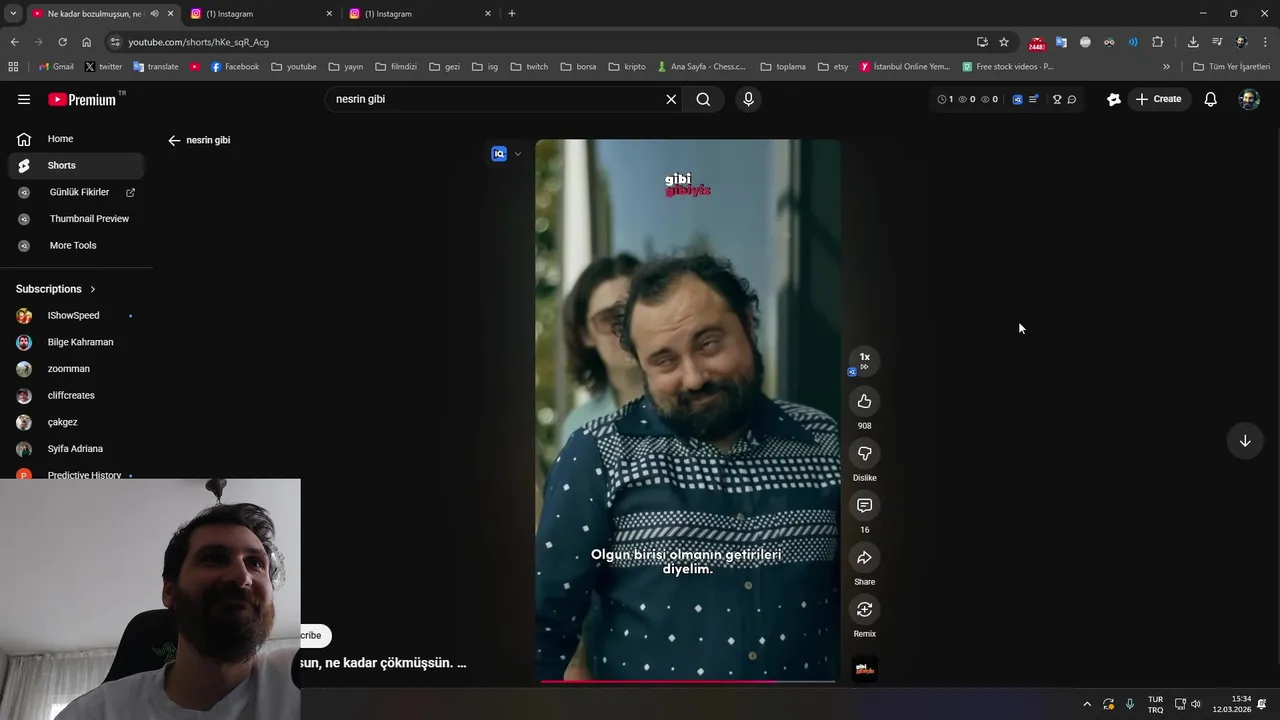
Task: Like the Short with thumbs up
Action: click(x=865, y=402)
